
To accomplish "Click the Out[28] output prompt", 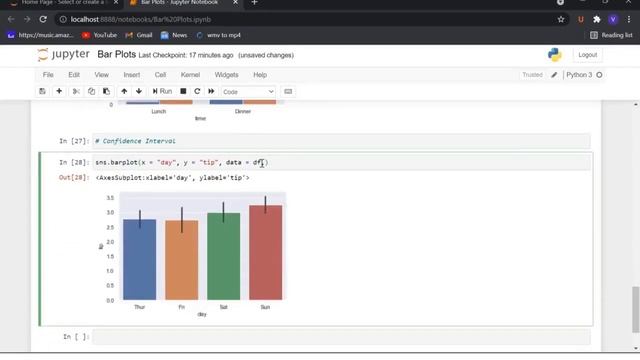I will [73, 178].
